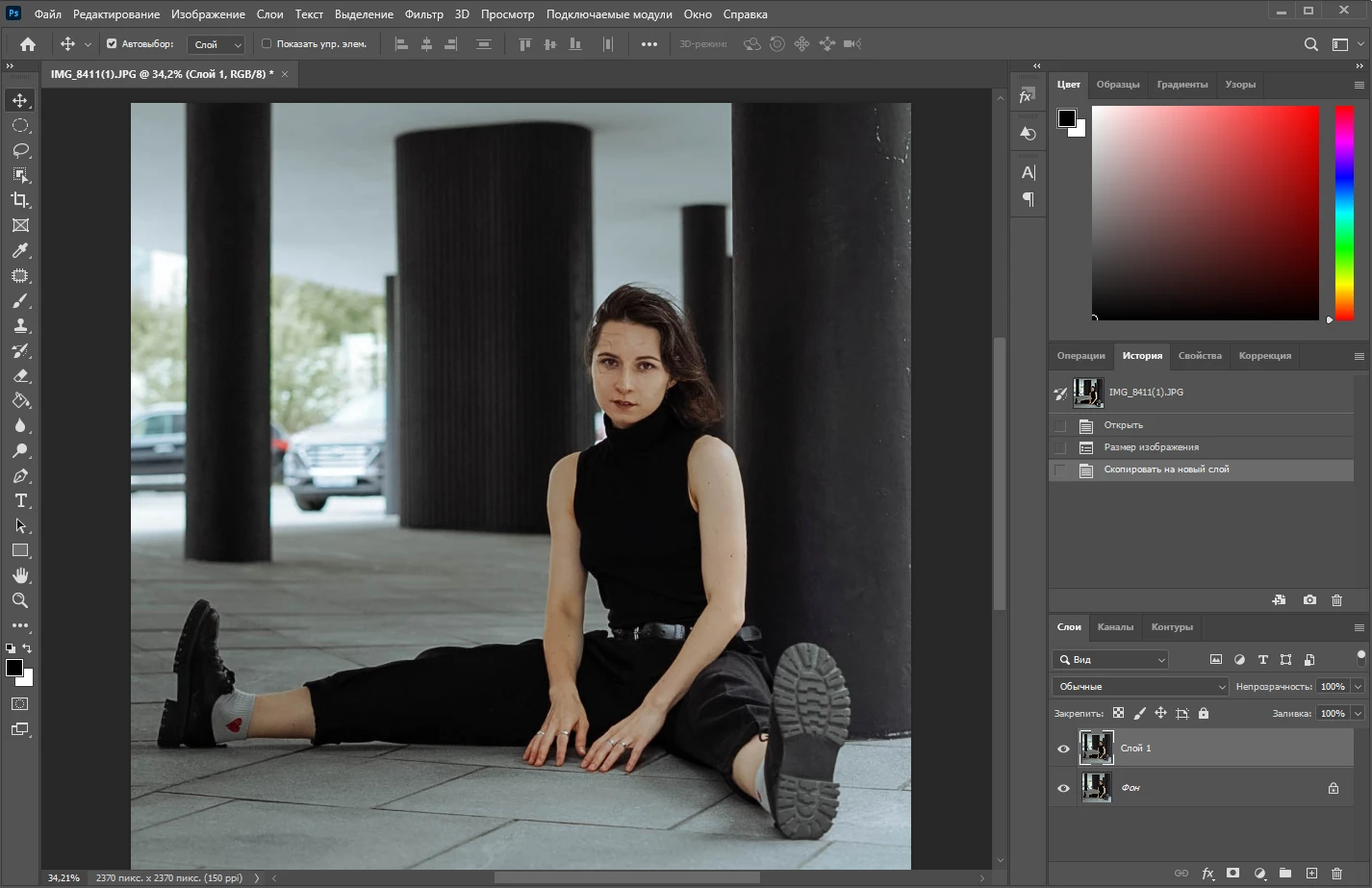The width and height of the screenshot is (1372, 888).
Task: Hide the Слой 1 layer visibility
Action: (x=1063, y=748)
